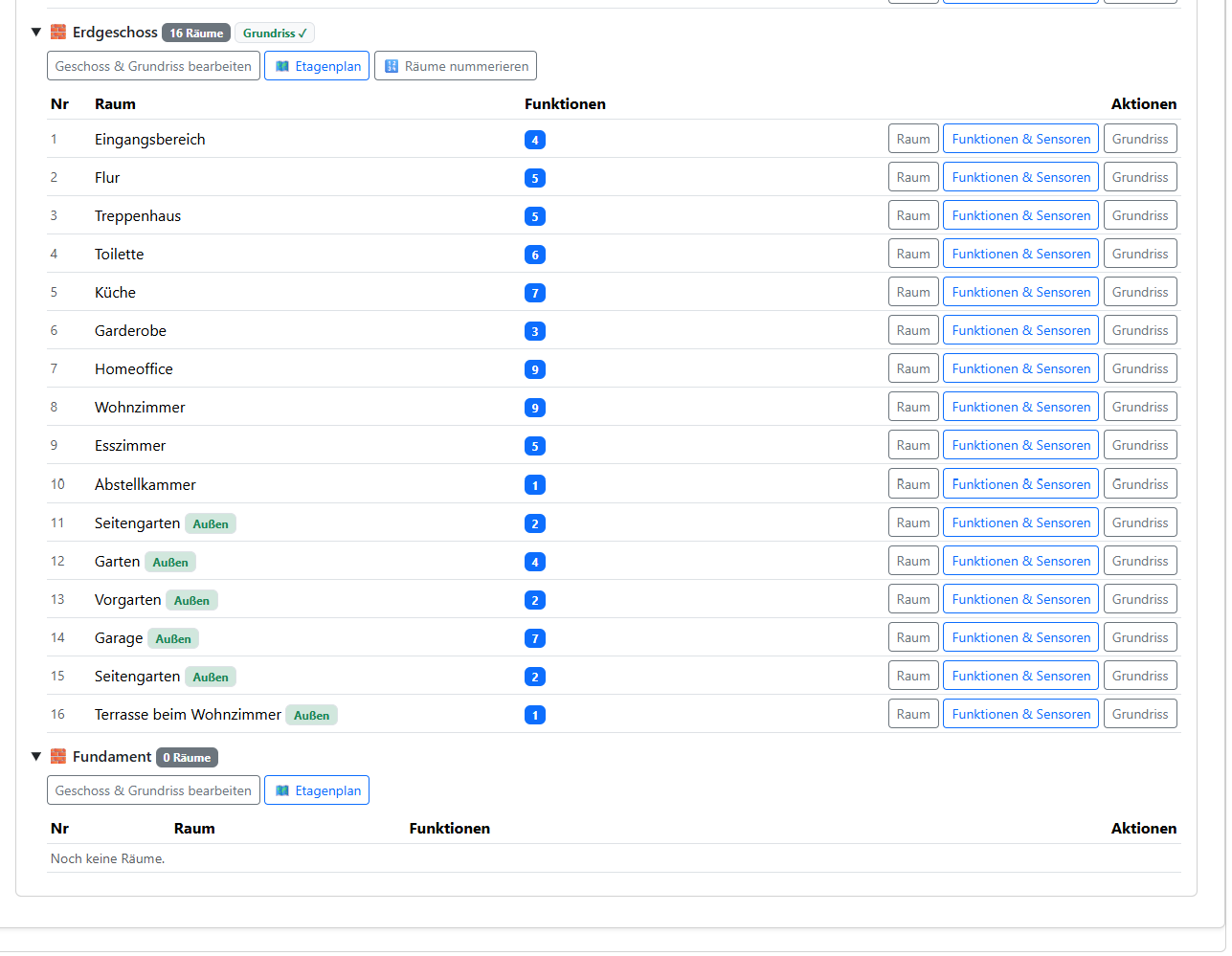This screenshot has height=956, width=1232.
Task: Collapse the Erdgeschoss section triangle
Action: coord(36,33)
